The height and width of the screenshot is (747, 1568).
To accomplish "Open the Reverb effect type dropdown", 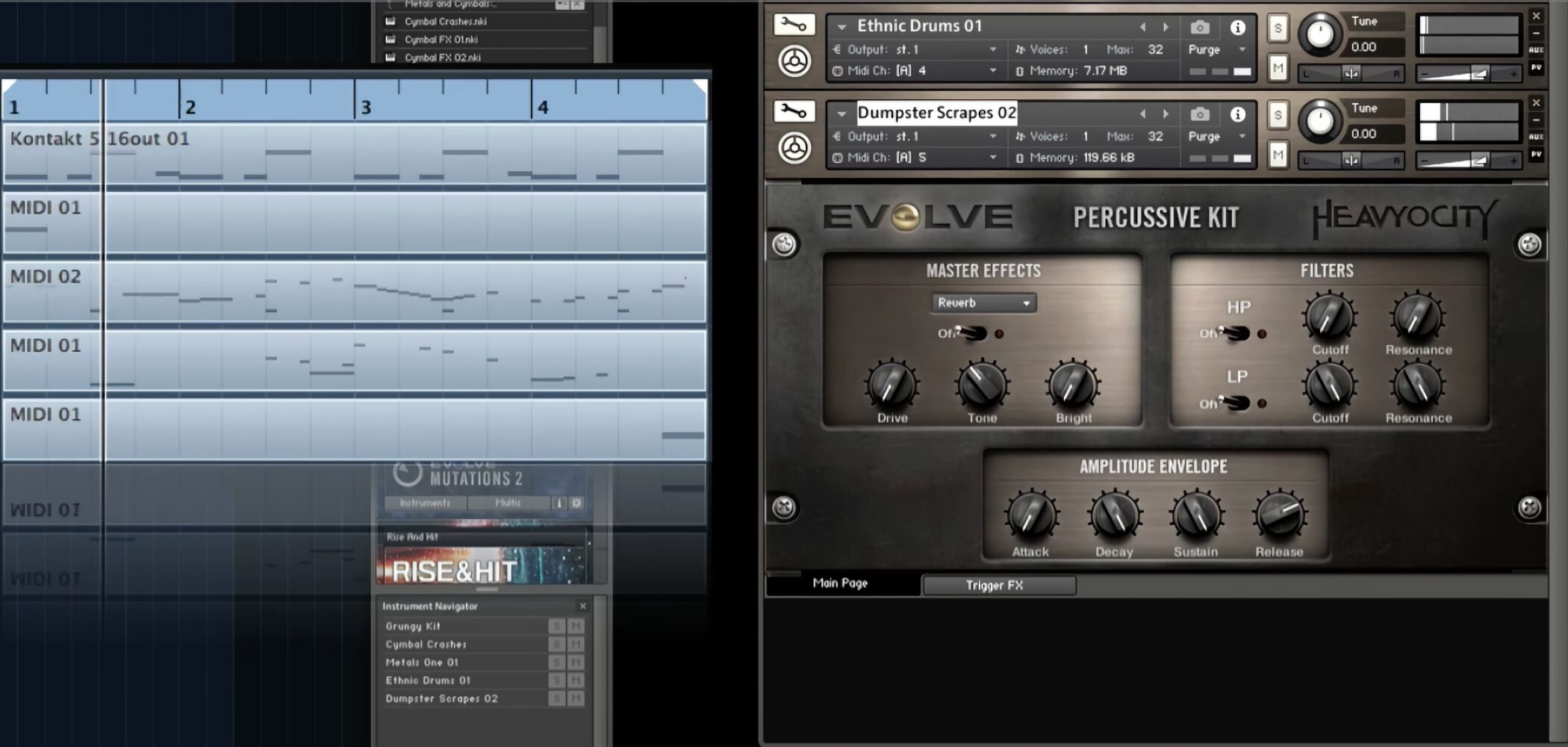I will [x=984, y=303].
